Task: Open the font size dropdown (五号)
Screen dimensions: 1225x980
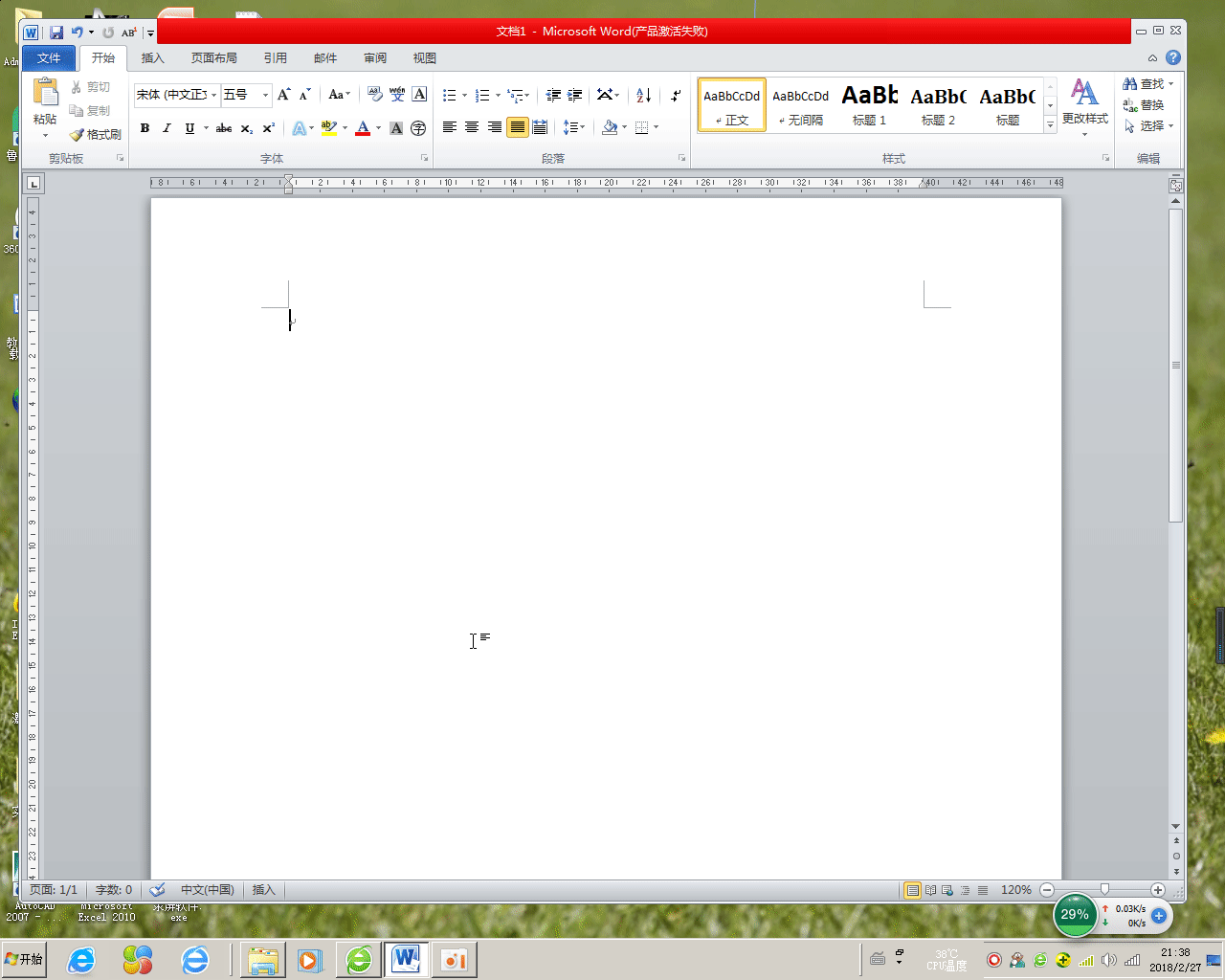Action: pyautogui.click(x=266, y=95)
